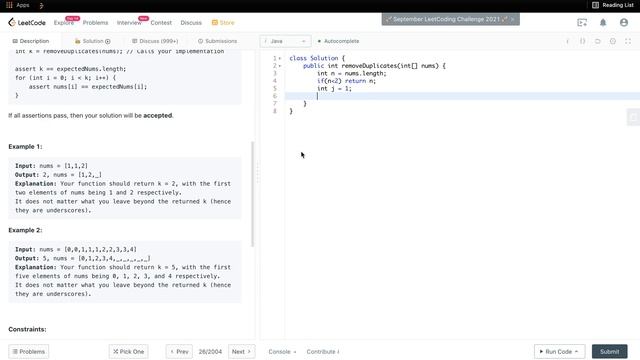
Task: Click the editor info icon
Action: (567, 41)
